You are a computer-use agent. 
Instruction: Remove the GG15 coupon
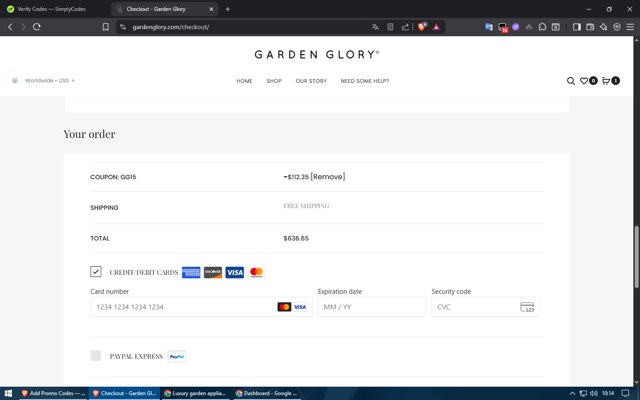328,177
